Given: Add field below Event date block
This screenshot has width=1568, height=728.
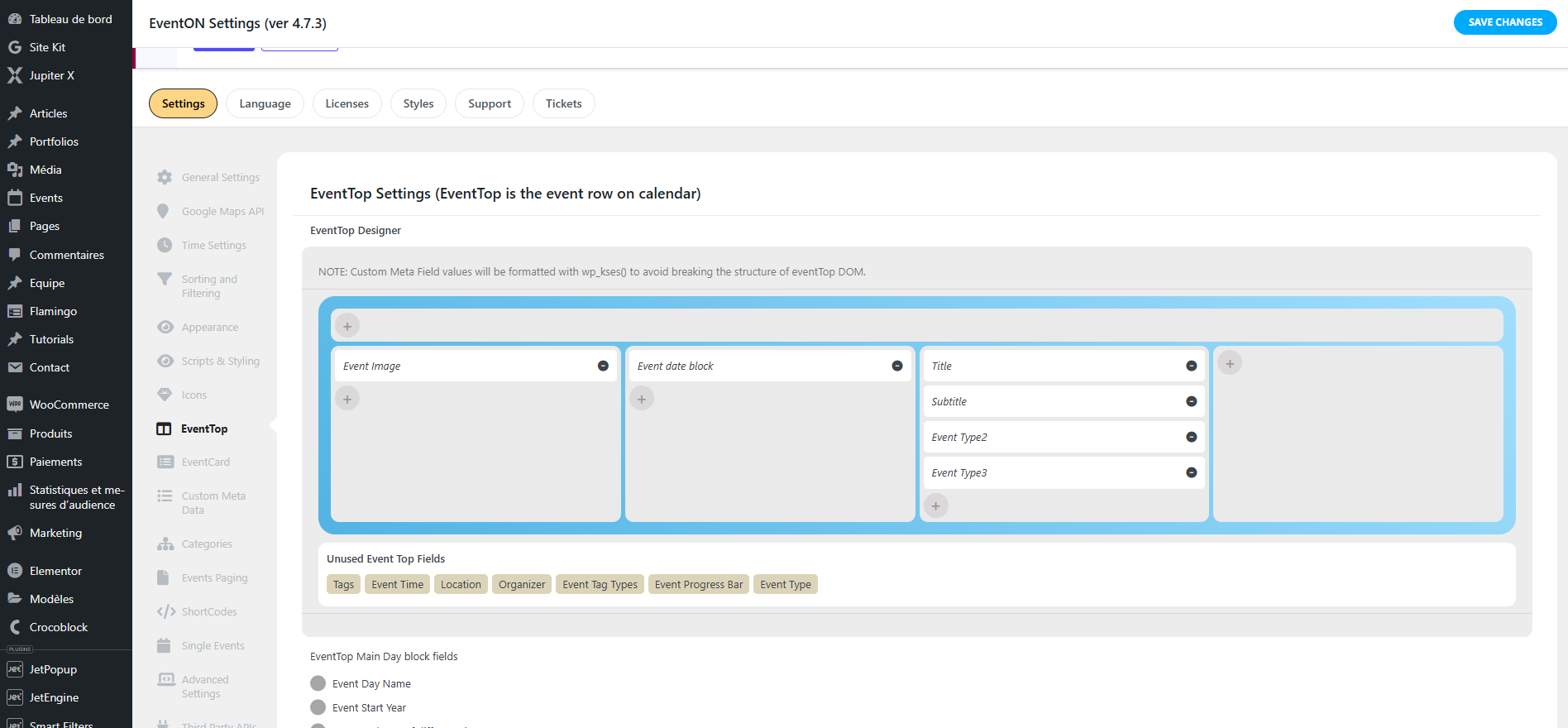Looking at the screenshot, I should tap(642, 399).
